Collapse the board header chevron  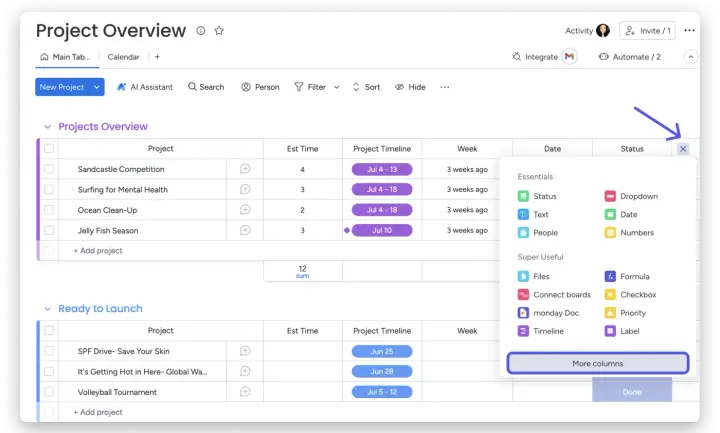point(691,57)
